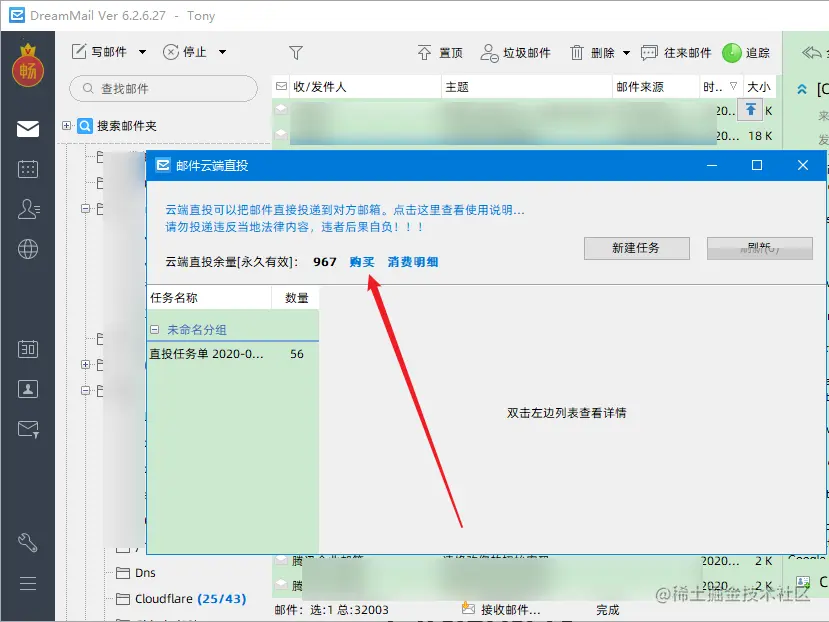Select task row 直投任务单 2020-0...
This screenshot has height=622, width=829.
pos(233,354)
